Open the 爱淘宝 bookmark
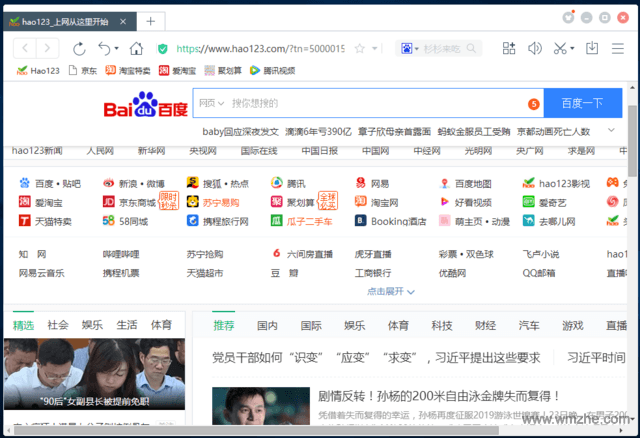 (178, 71)
